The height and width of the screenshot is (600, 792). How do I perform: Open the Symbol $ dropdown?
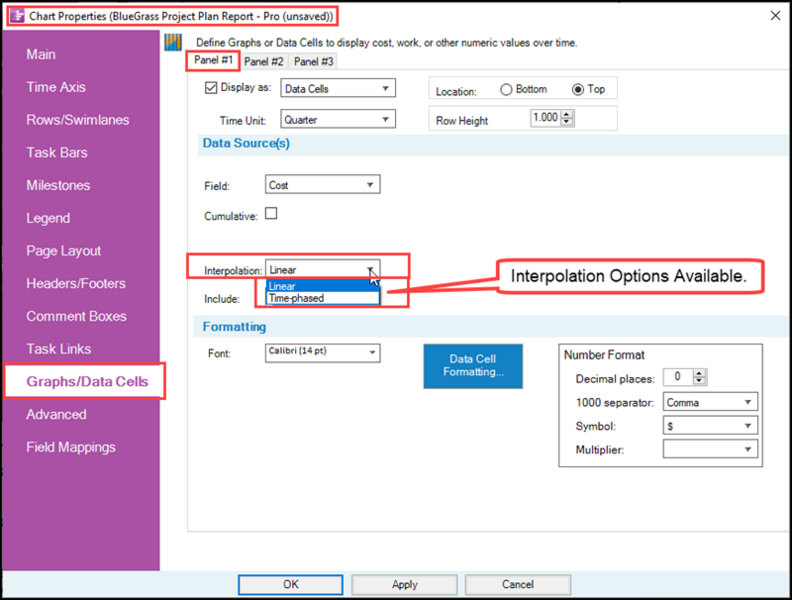coord(710,426)
